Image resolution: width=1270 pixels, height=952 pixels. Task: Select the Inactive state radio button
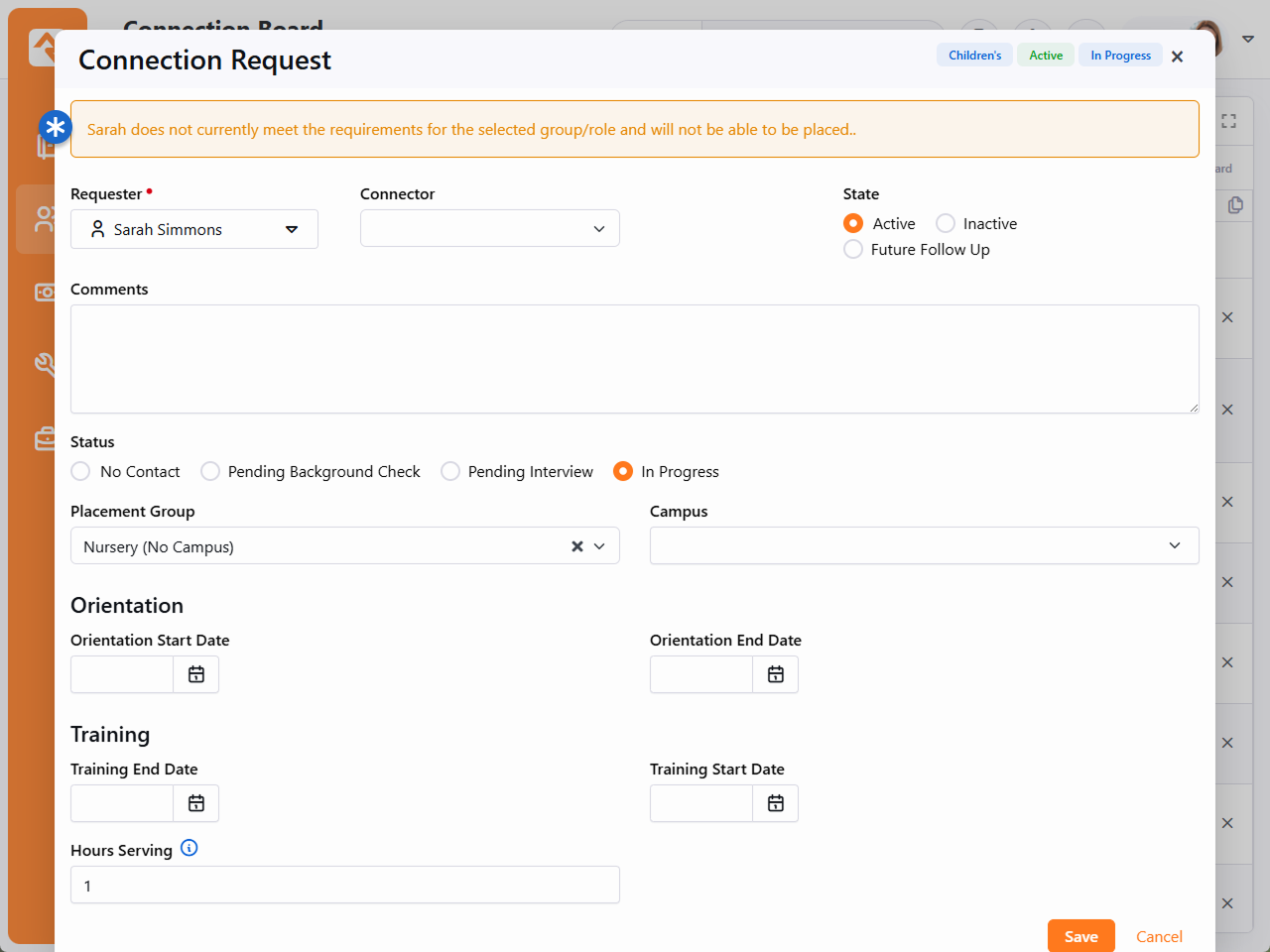pos(946,224)
